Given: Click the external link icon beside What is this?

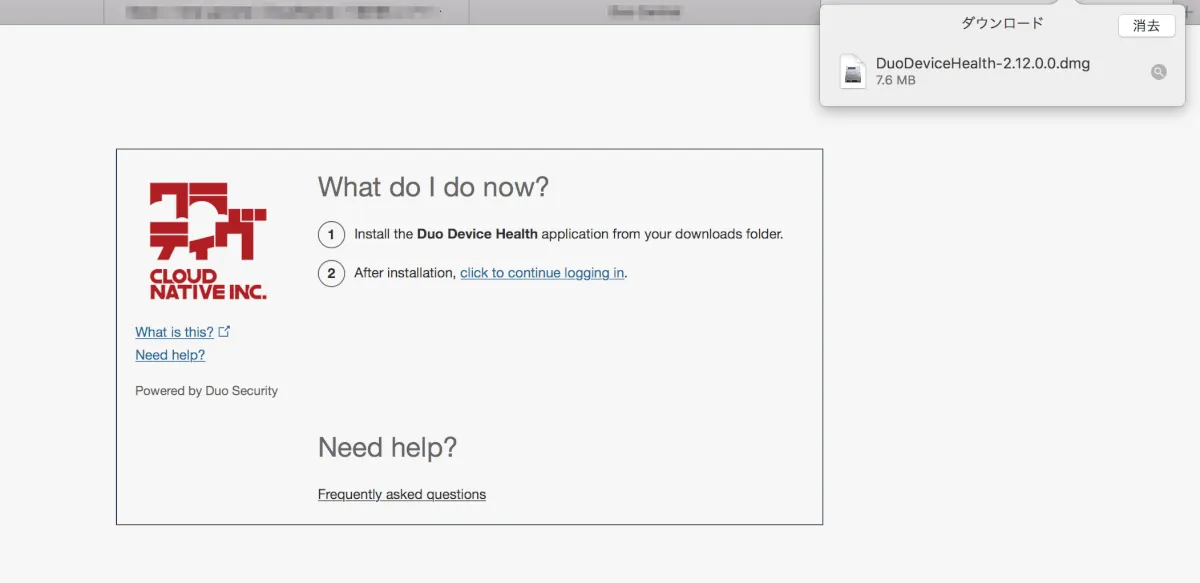Looking at the screenshot, I should click(224, 331).
